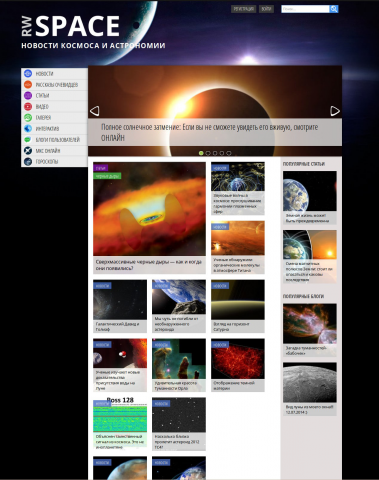Open the water on Moon news thumbnail

[x=120, y=354]
